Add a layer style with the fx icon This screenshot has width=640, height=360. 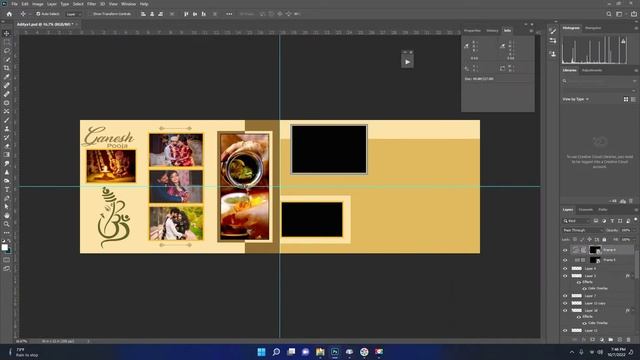coord(584,340)
